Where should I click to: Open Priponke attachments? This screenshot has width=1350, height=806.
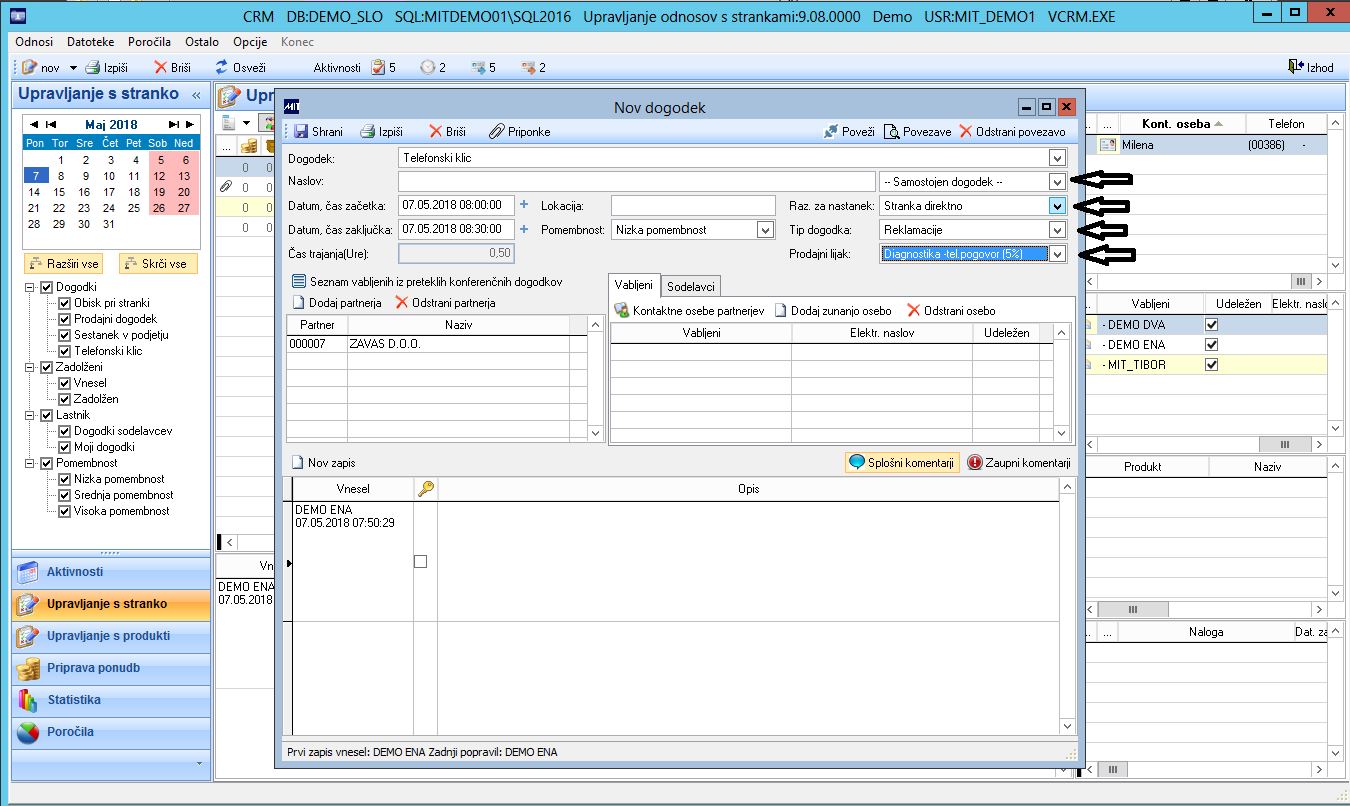click(x=520, y=131)
